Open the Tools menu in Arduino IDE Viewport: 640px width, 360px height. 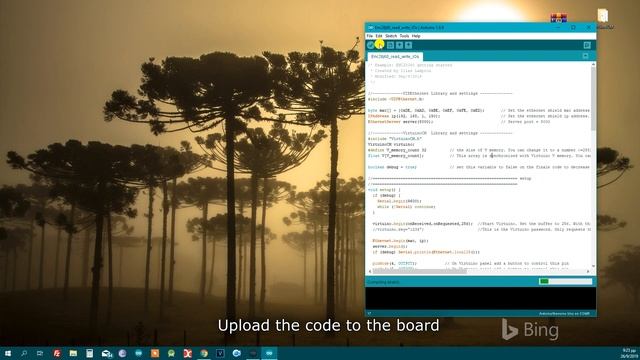(404, 36)
